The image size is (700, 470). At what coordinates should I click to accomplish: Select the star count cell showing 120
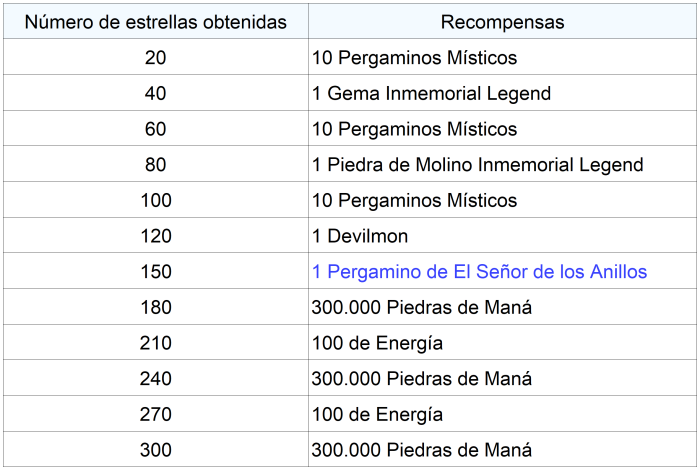tap(155, 236)
